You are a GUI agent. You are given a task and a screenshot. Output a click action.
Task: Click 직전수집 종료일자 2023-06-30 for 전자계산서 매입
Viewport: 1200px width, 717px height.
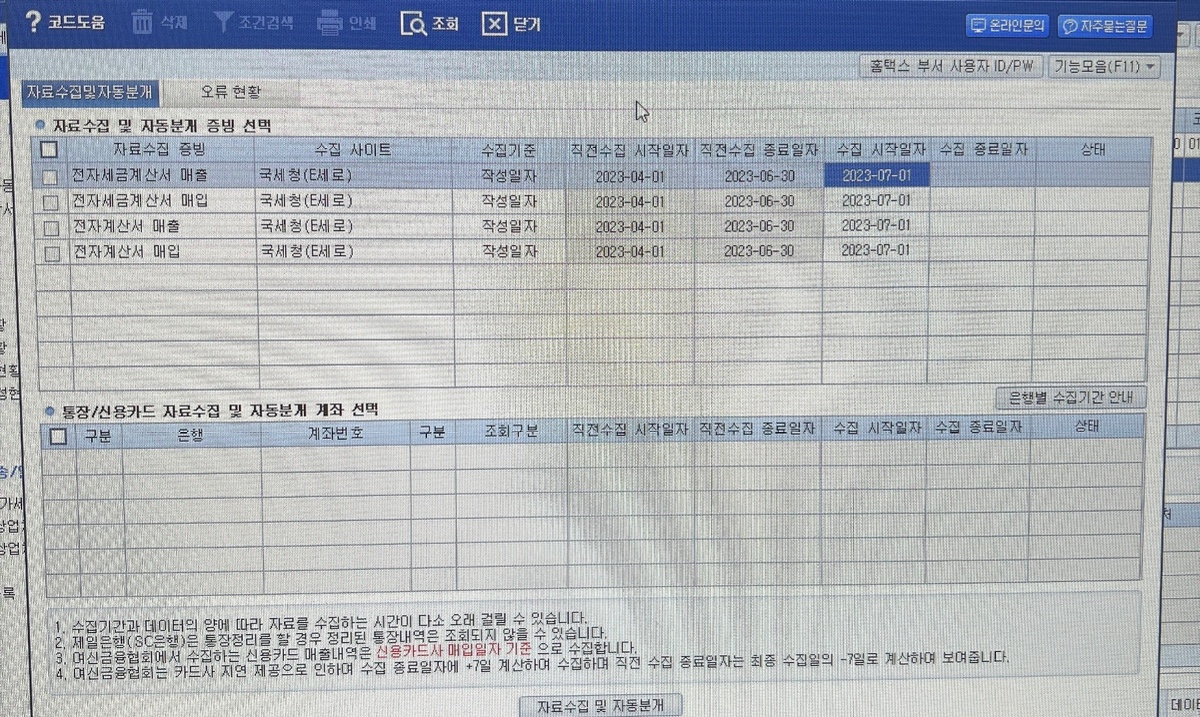pos(759,251)
